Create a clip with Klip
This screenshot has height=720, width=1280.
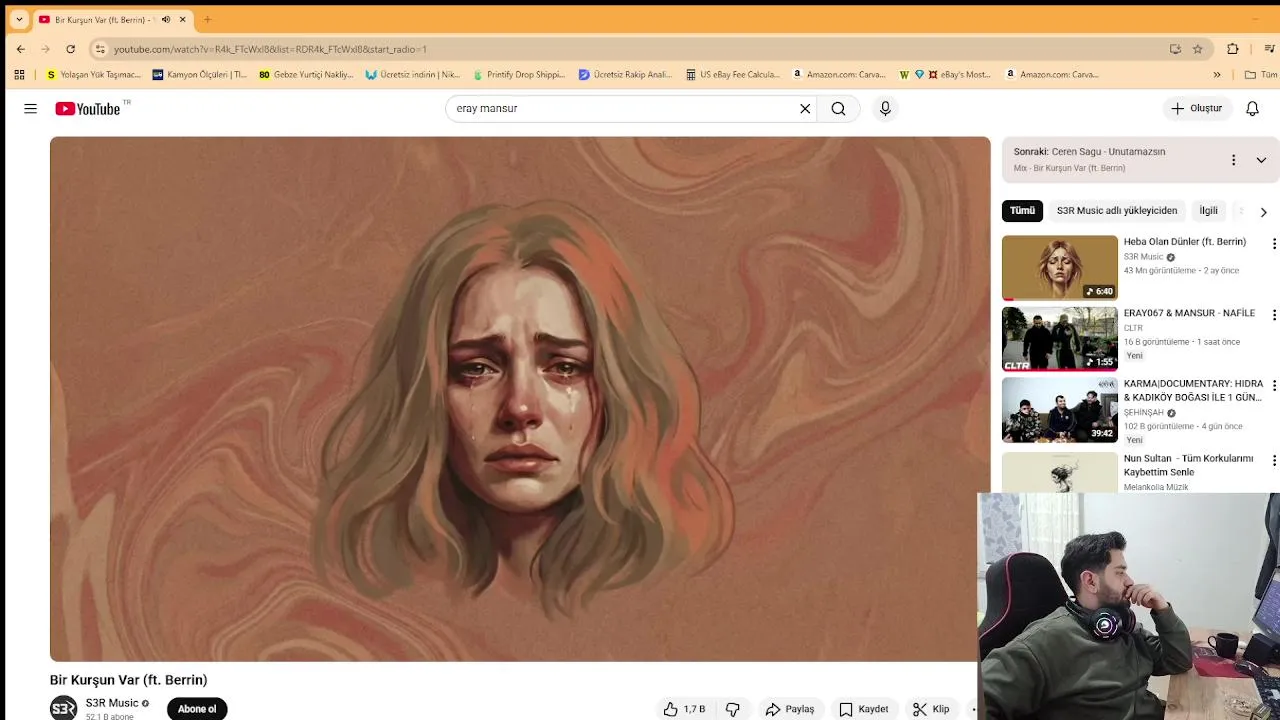coord(931,709)
